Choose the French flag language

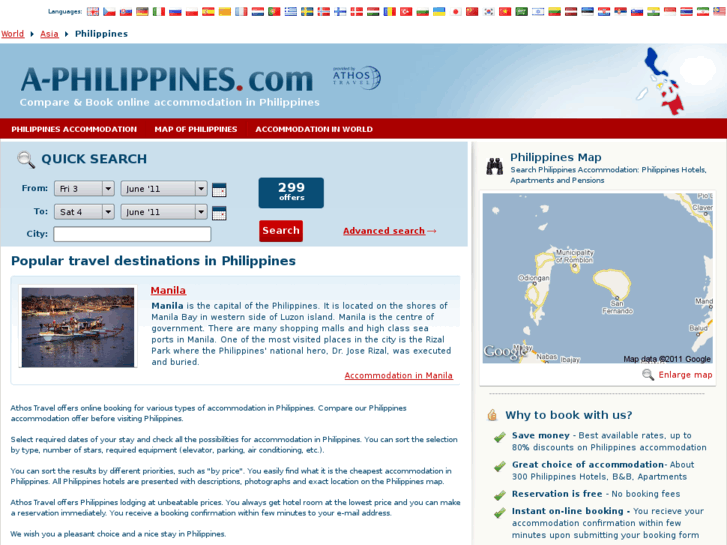point(241,12)
